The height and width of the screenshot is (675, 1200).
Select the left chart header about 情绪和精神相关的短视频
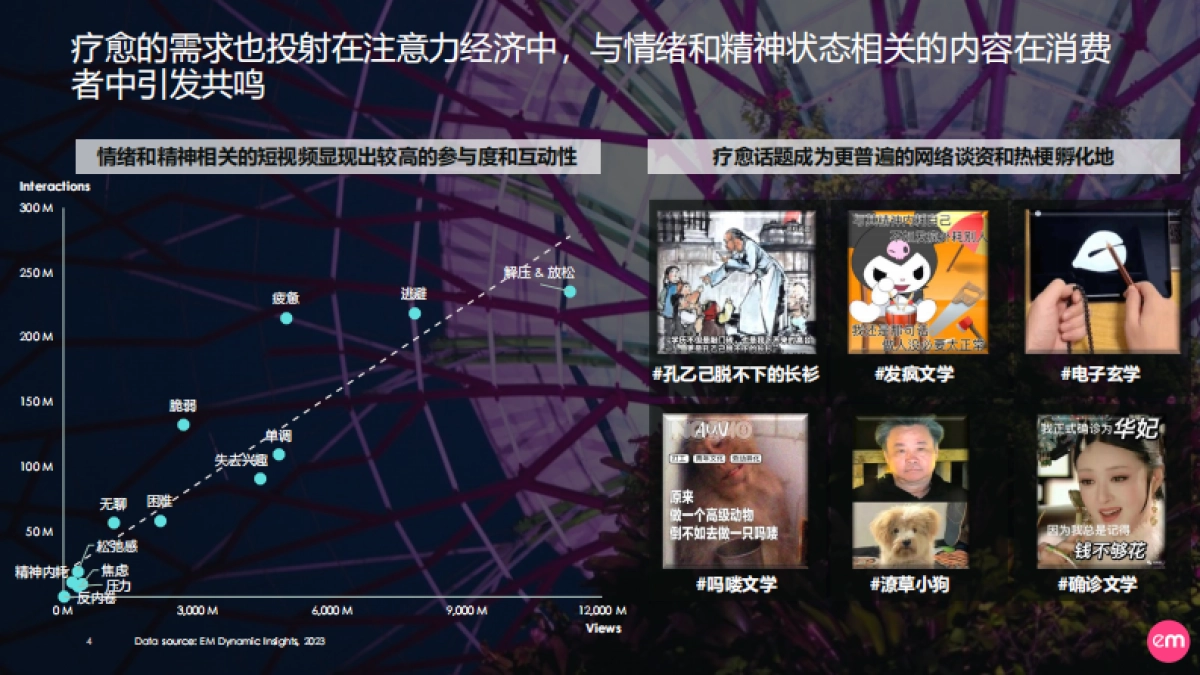pyautogui.click(x=342, y=155)
